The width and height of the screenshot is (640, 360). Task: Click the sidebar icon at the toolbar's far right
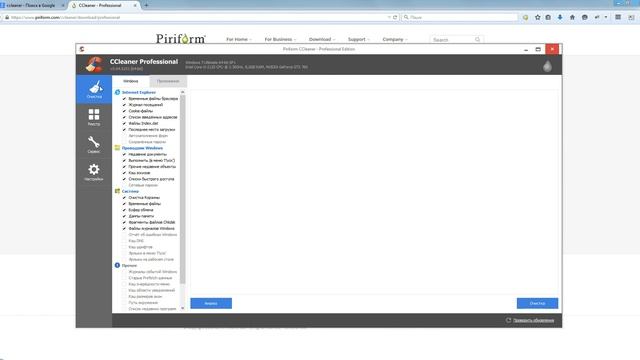(631, 18)
